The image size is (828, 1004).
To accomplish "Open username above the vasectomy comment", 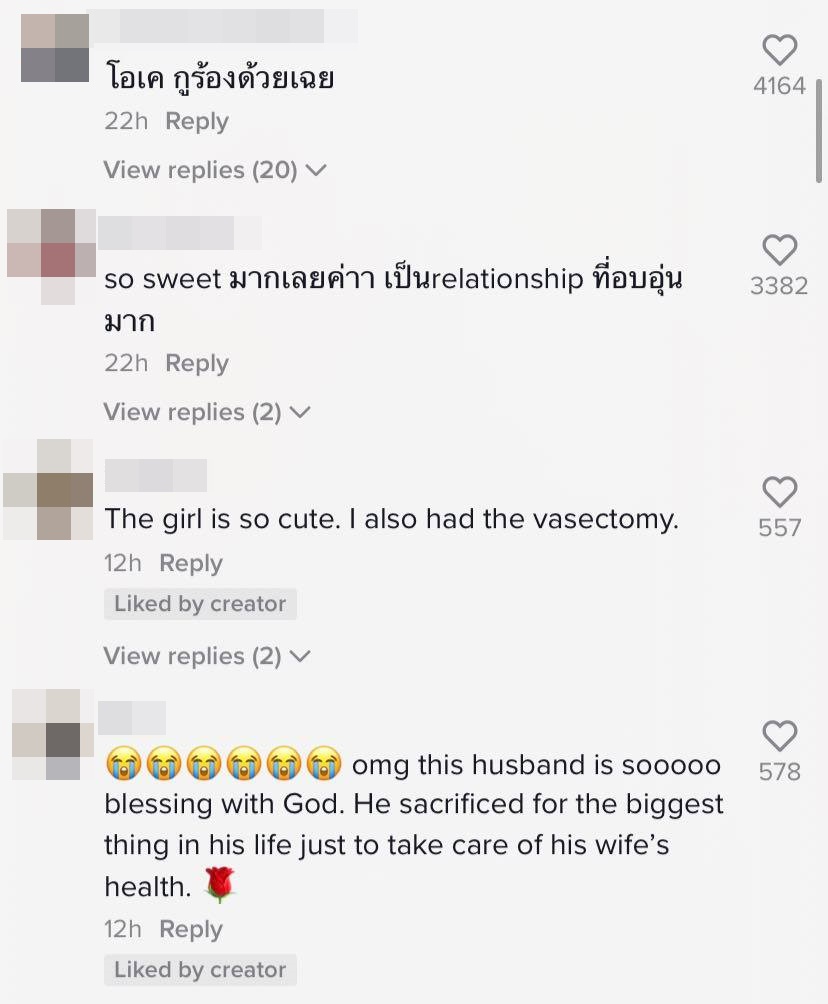I will (156, 475).
